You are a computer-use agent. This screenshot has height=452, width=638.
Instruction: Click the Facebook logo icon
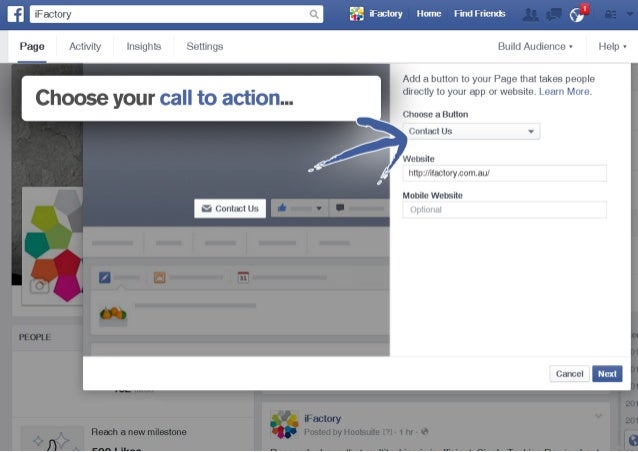point(15,14)
